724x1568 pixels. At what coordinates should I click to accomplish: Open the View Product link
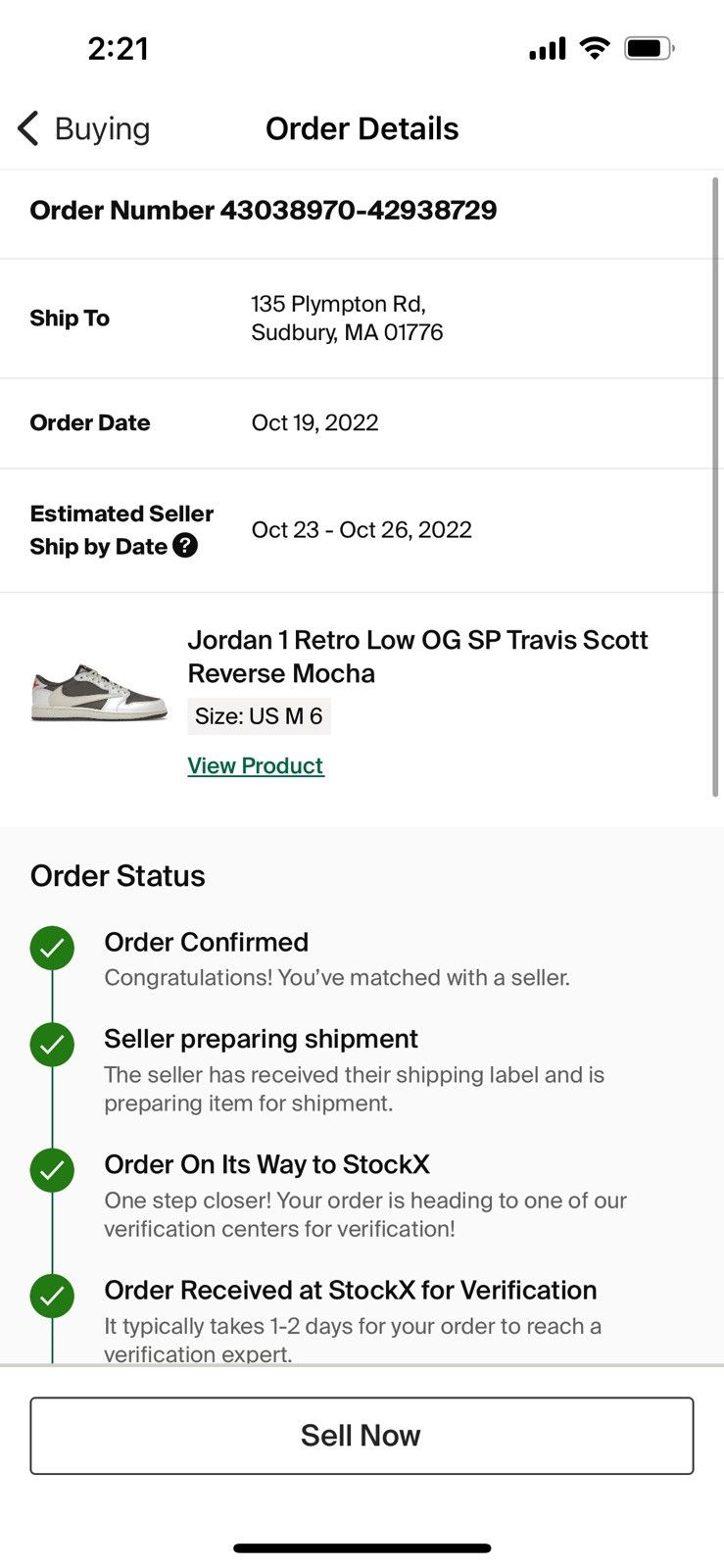(x=255, y=765)
